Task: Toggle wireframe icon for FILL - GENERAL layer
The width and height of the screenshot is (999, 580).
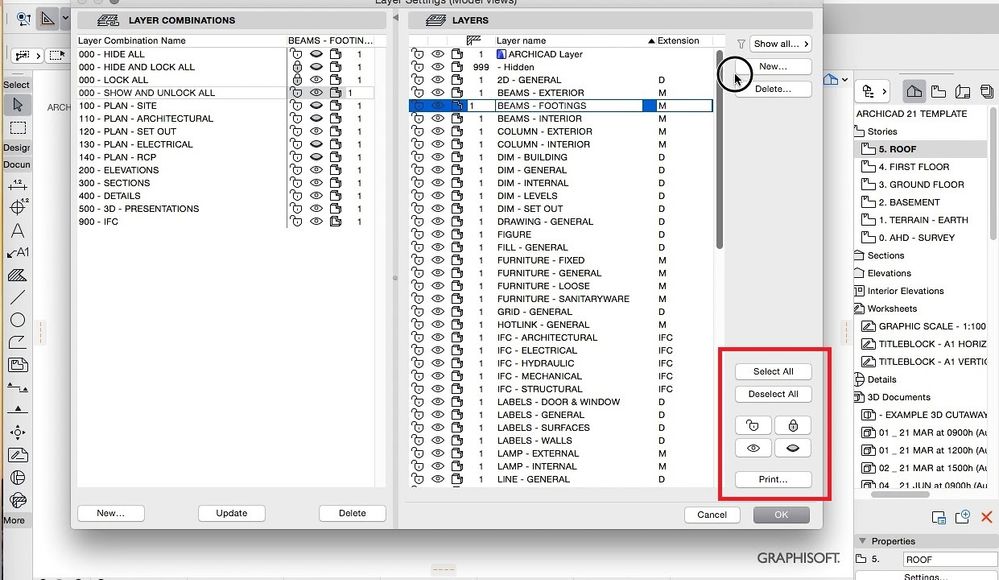Action: pyautogui.click(x=457, y=247)
